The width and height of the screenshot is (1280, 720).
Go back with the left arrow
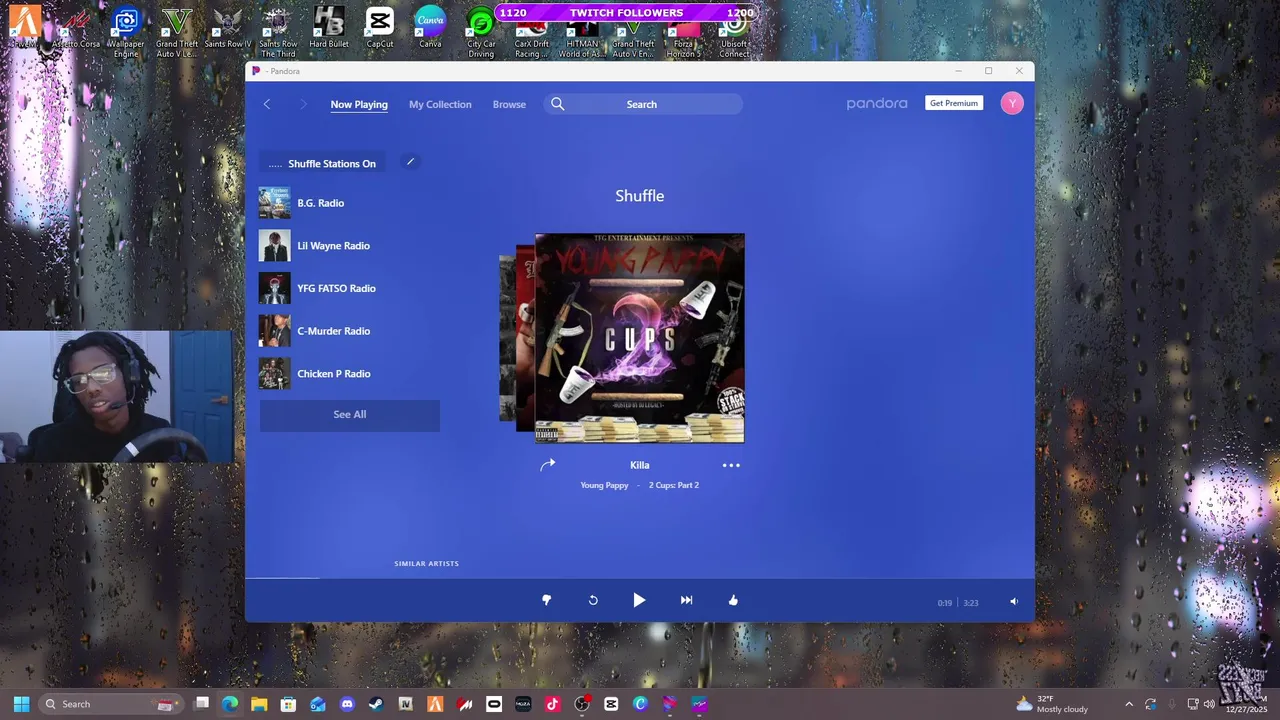click(x=267, y=104)
